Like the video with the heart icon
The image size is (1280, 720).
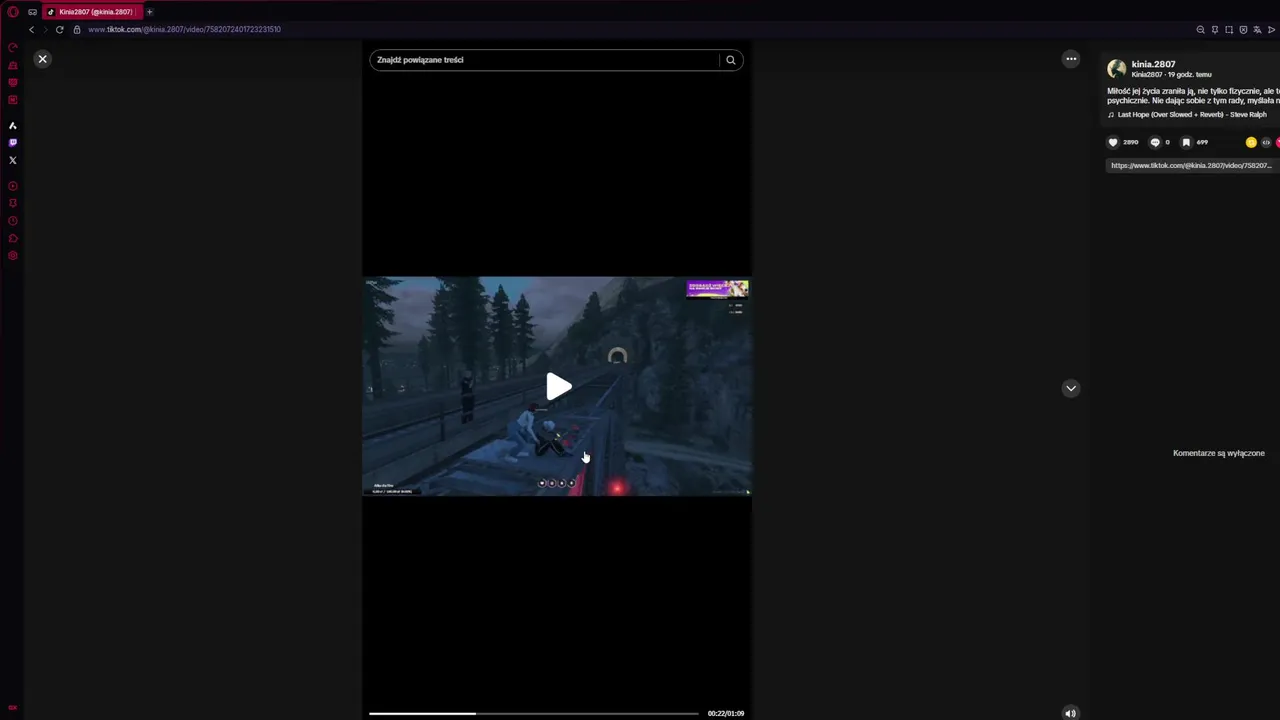tap(1113, 142)
